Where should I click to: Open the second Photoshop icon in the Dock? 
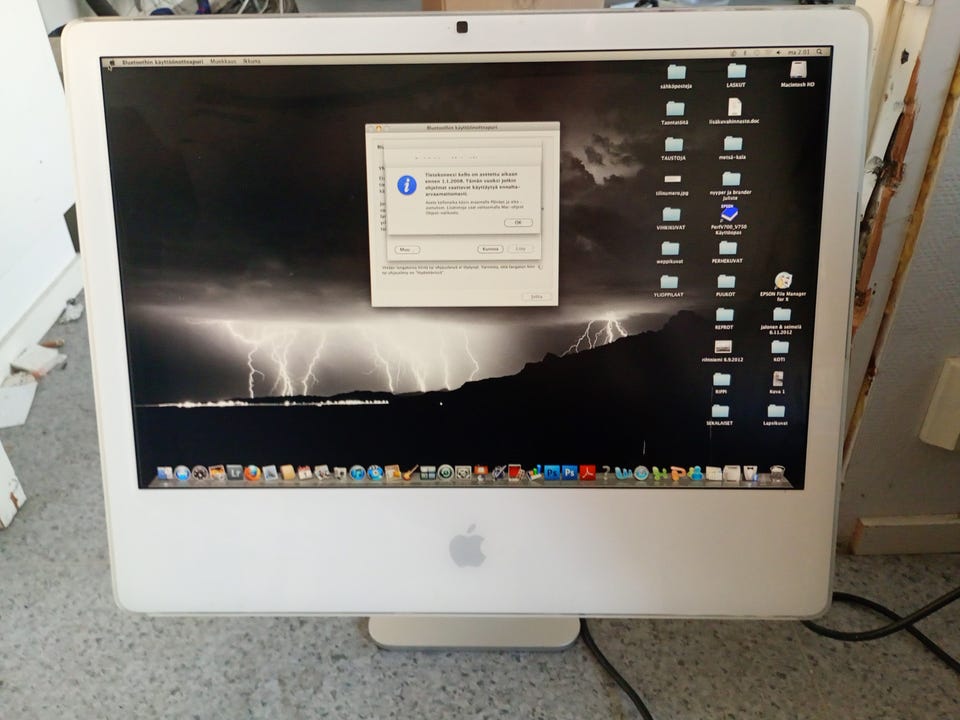570,473
